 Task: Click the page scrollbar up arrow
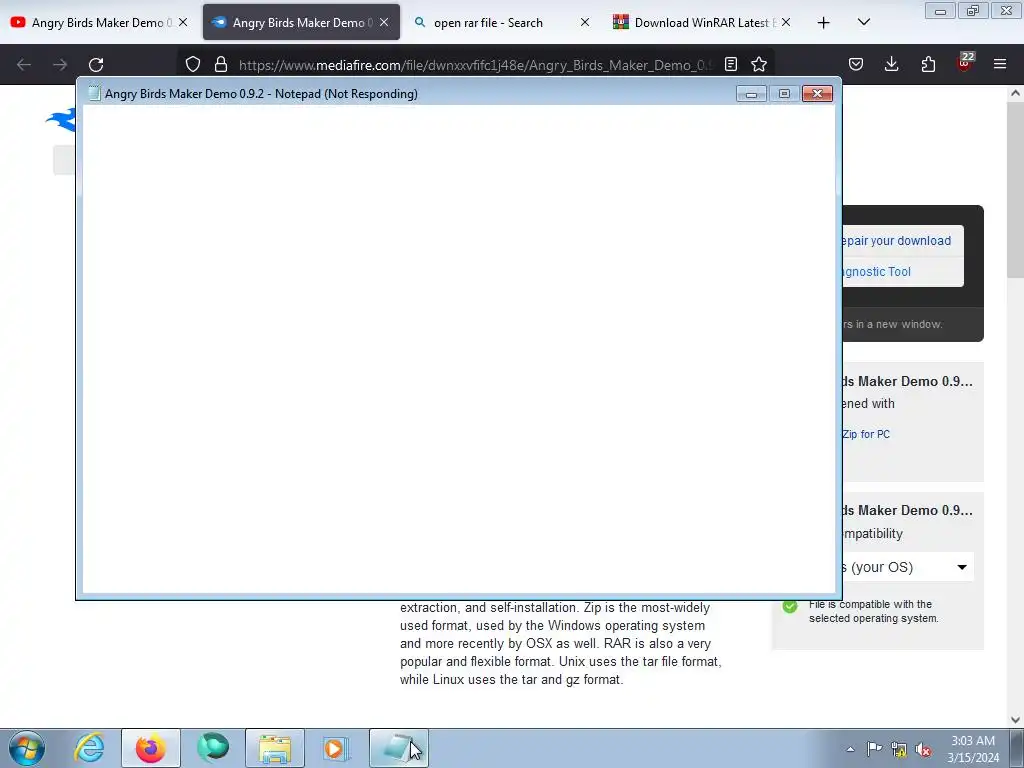tap(1016, 93)
